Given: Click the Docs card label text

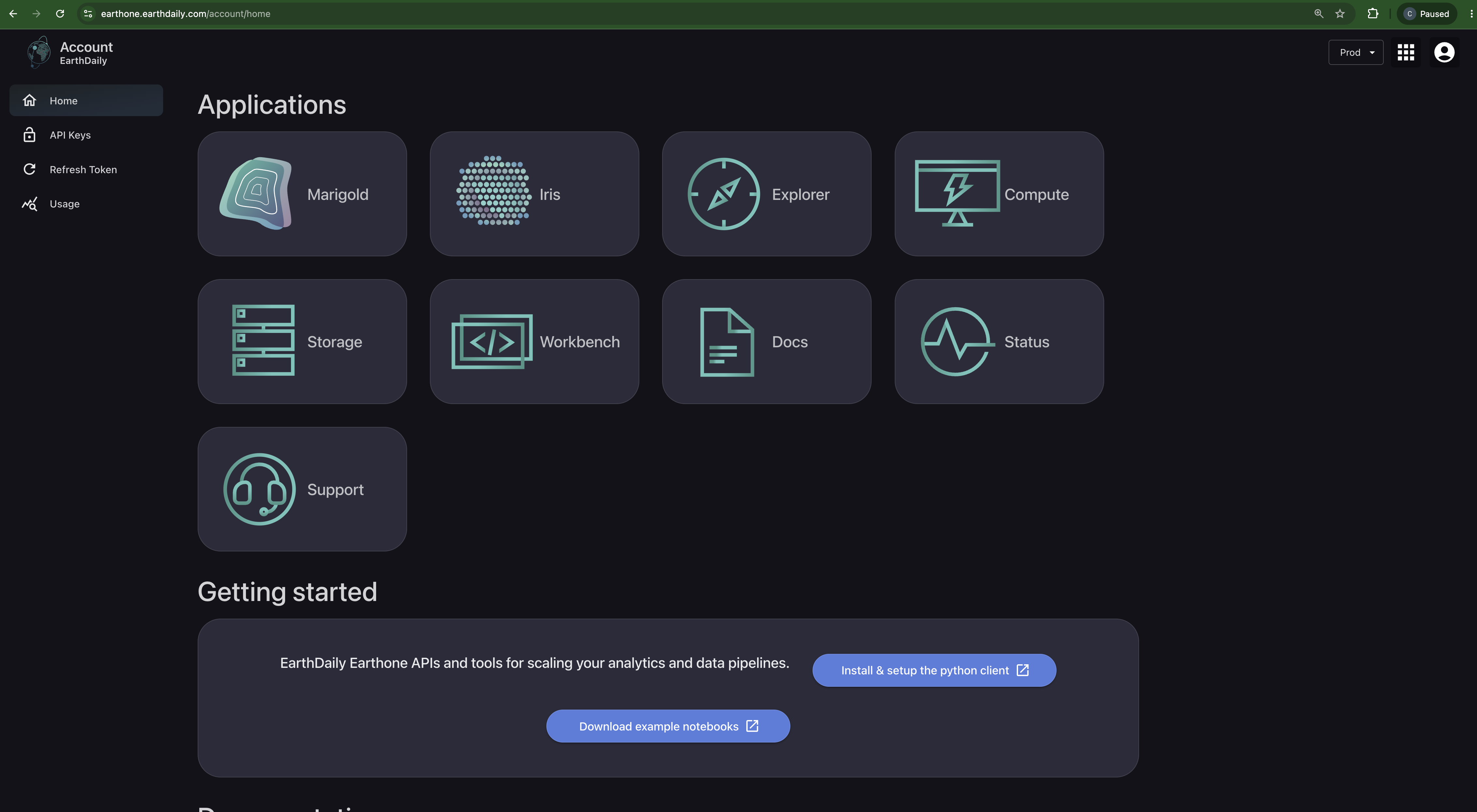Looking at the screenshot, I should [789, 341].
